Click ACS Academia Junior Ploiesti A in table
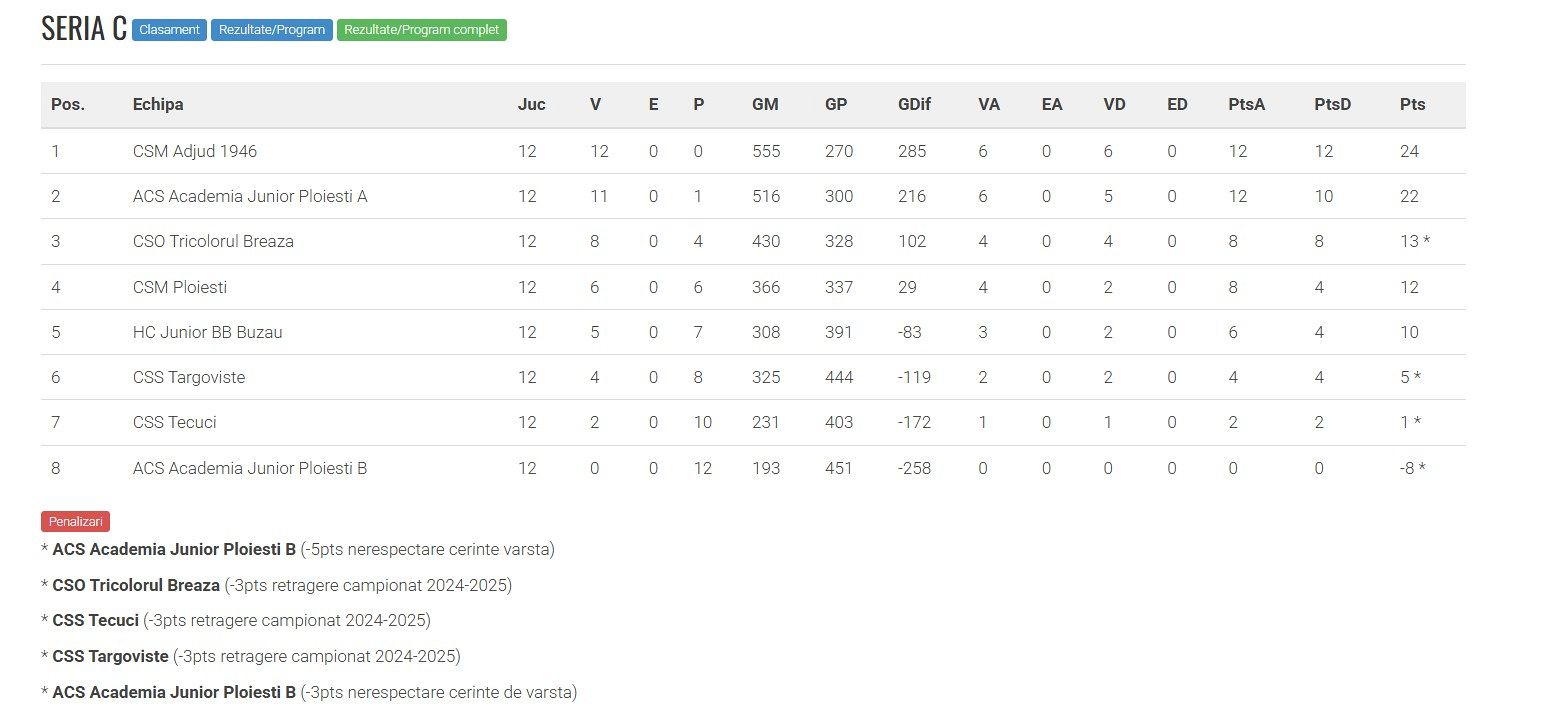 pos(250,196)
